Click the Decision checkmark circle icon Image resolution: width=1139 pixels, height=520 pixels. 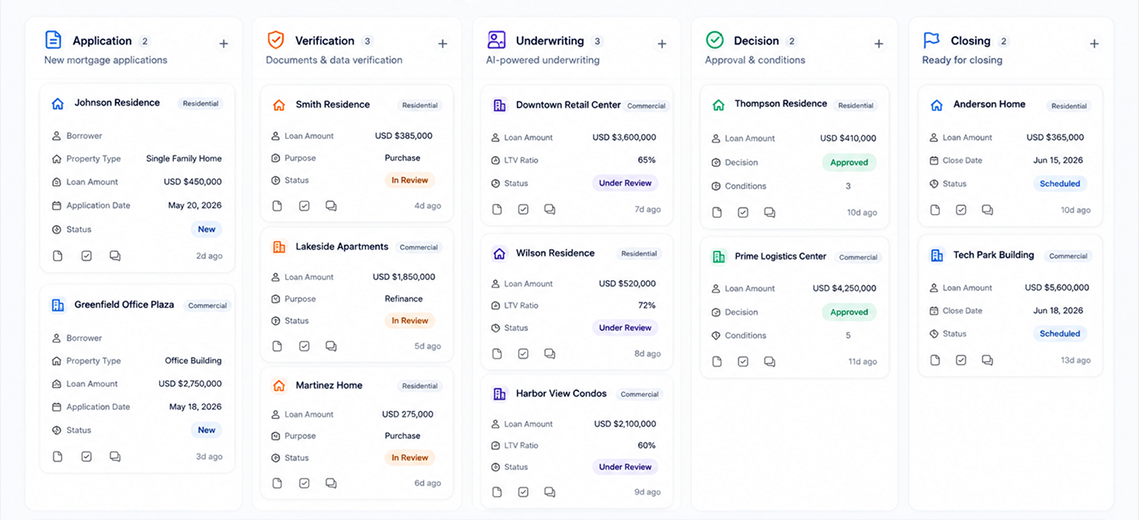(x=715, y=40)
